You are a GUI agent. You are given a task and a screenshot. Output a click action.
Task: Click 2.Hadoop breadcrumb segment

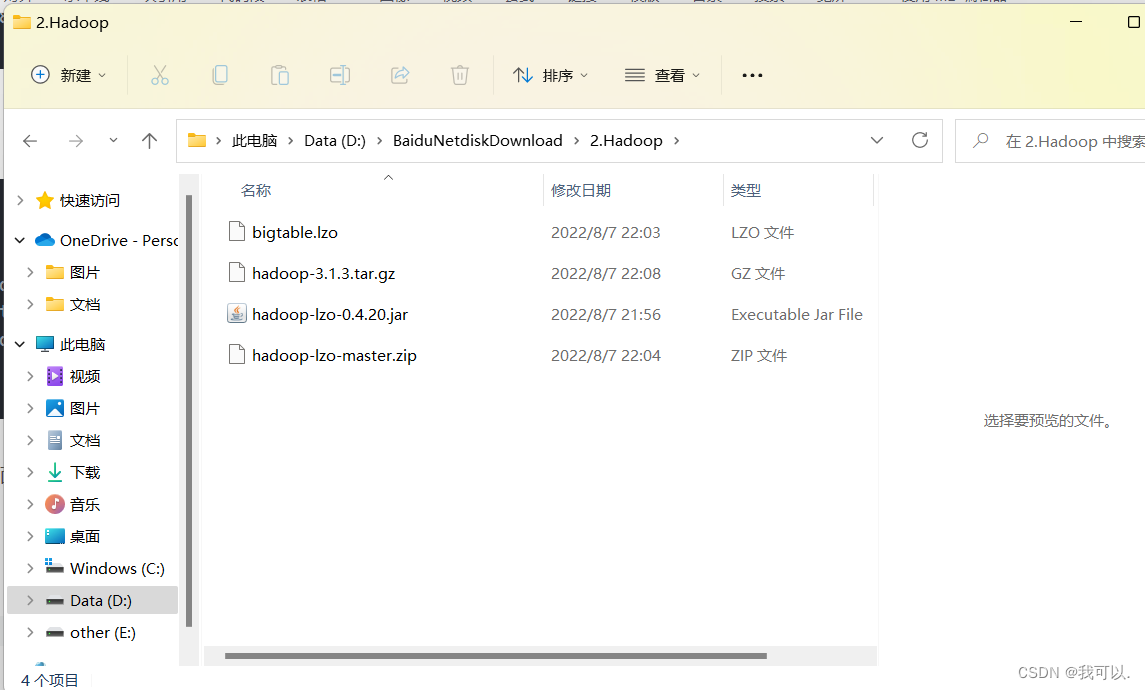[627, 140]
